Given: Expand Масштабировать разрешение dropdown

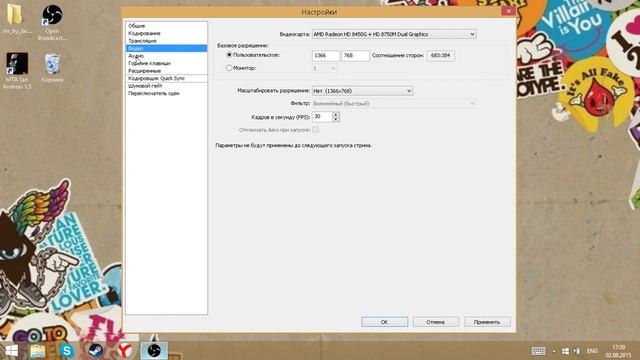Looking at the screenshot, I should point(362,91).
